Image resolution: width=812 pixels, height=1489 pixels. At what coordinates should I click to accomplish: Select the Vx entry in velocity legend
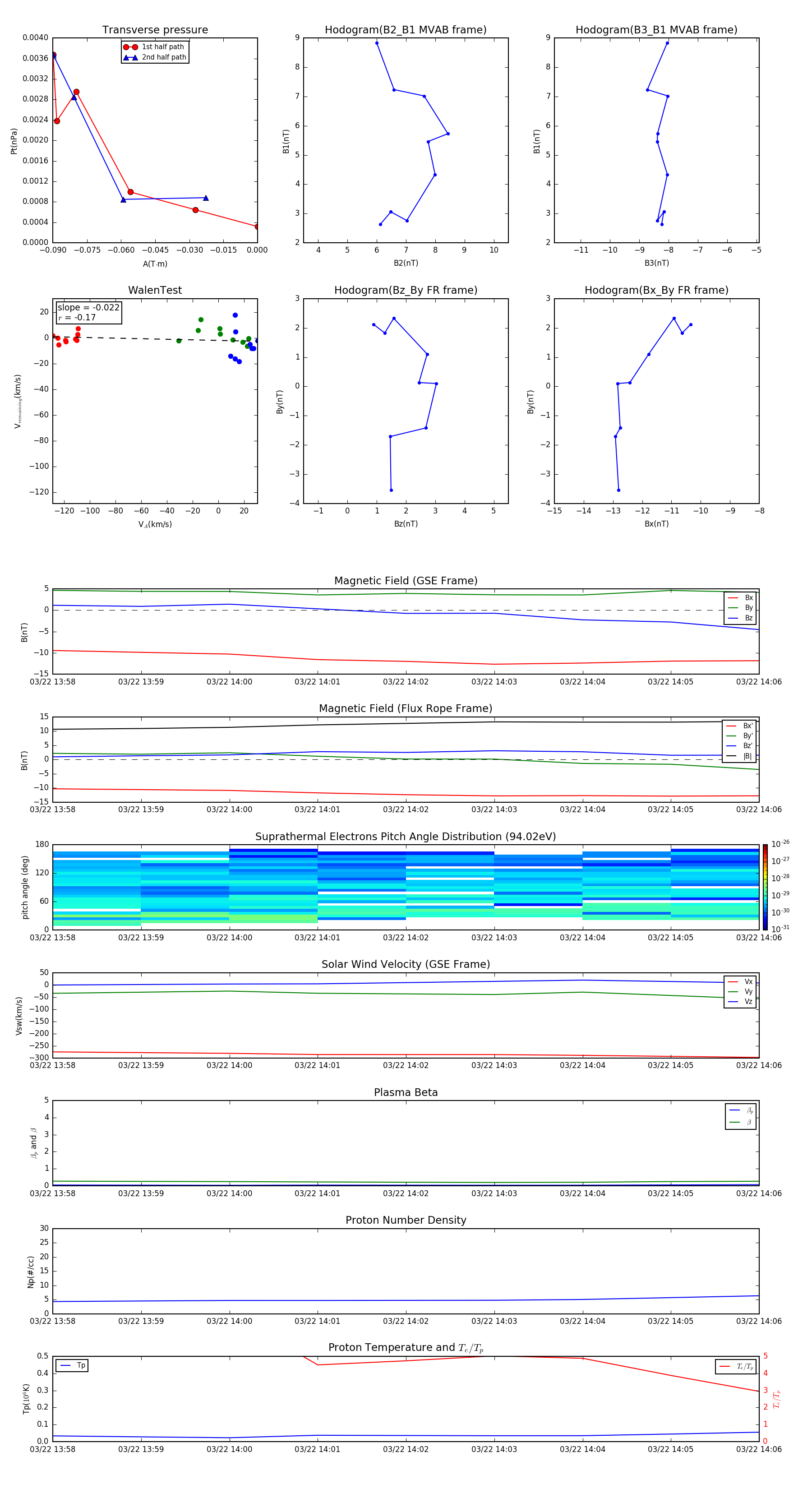click(x=740, y=982)
